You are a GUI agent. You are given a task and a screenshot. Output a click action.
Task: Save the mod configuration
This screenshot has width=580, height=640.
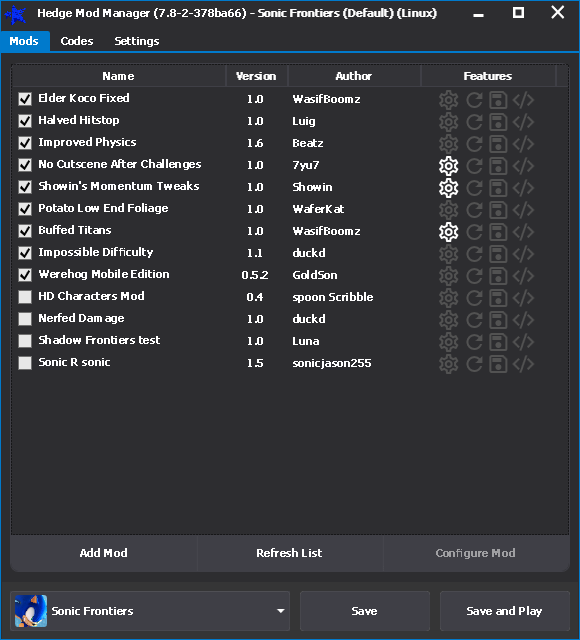[x=364, y=611]
